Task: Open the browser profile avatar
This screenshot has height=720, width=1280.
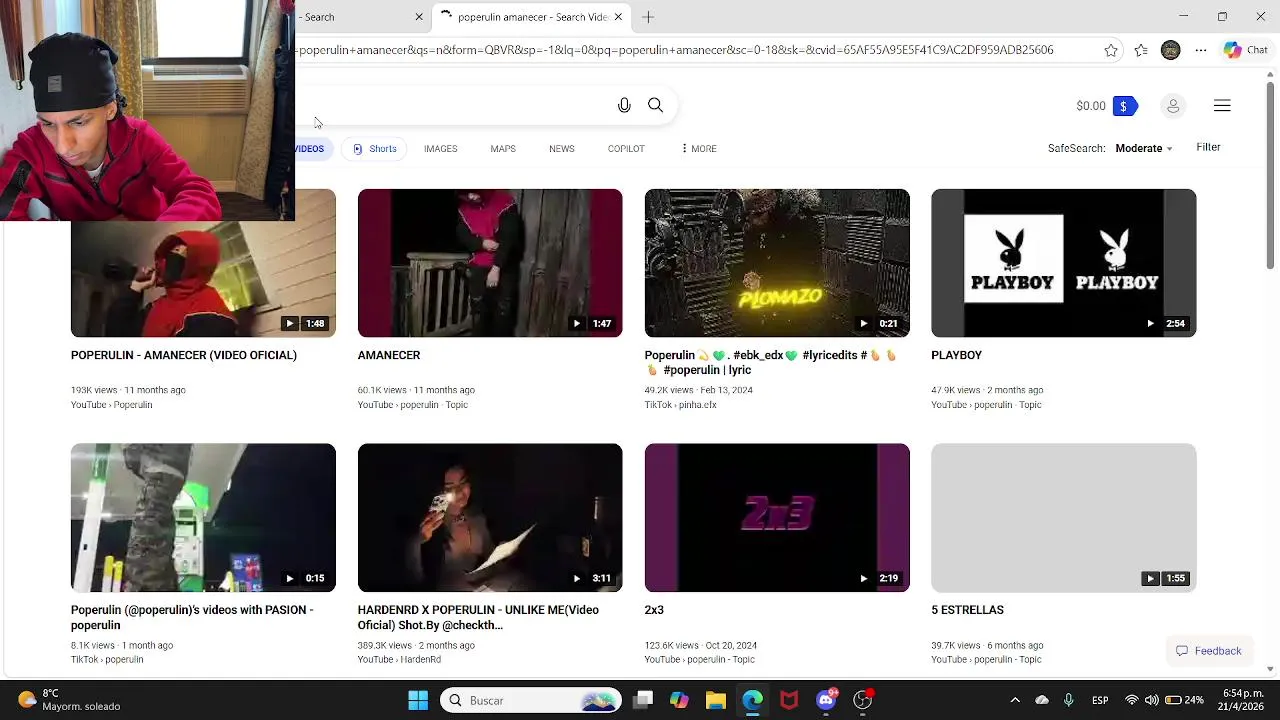Action: [1170, 50]
